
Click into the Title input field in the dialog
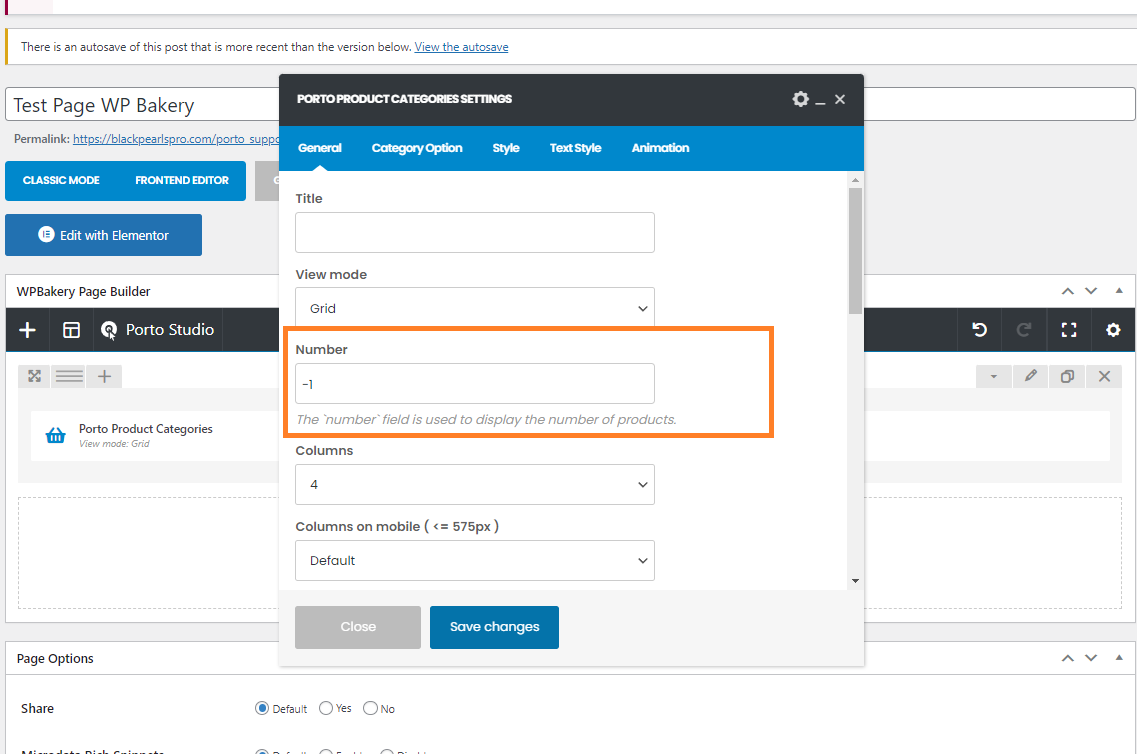coord(475,233)
